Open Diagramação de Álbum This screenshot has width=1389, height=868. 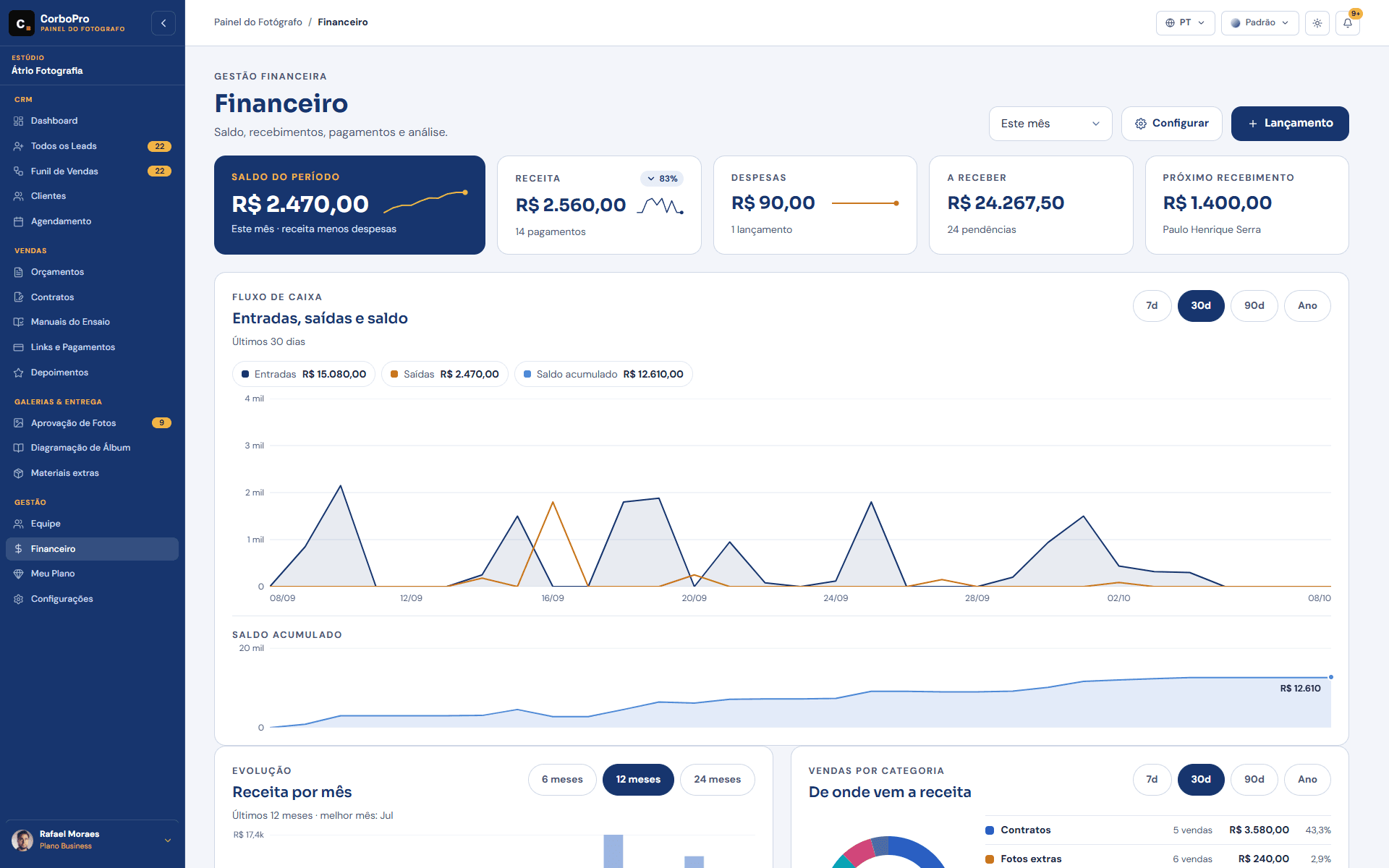coord(92,448)
